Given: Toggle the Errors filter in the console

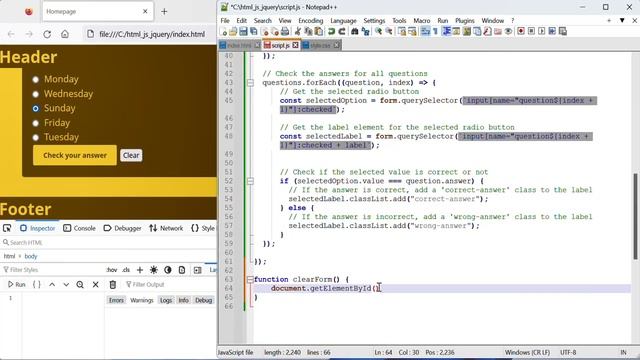Looking at the screenshot, I should point(116,300).
